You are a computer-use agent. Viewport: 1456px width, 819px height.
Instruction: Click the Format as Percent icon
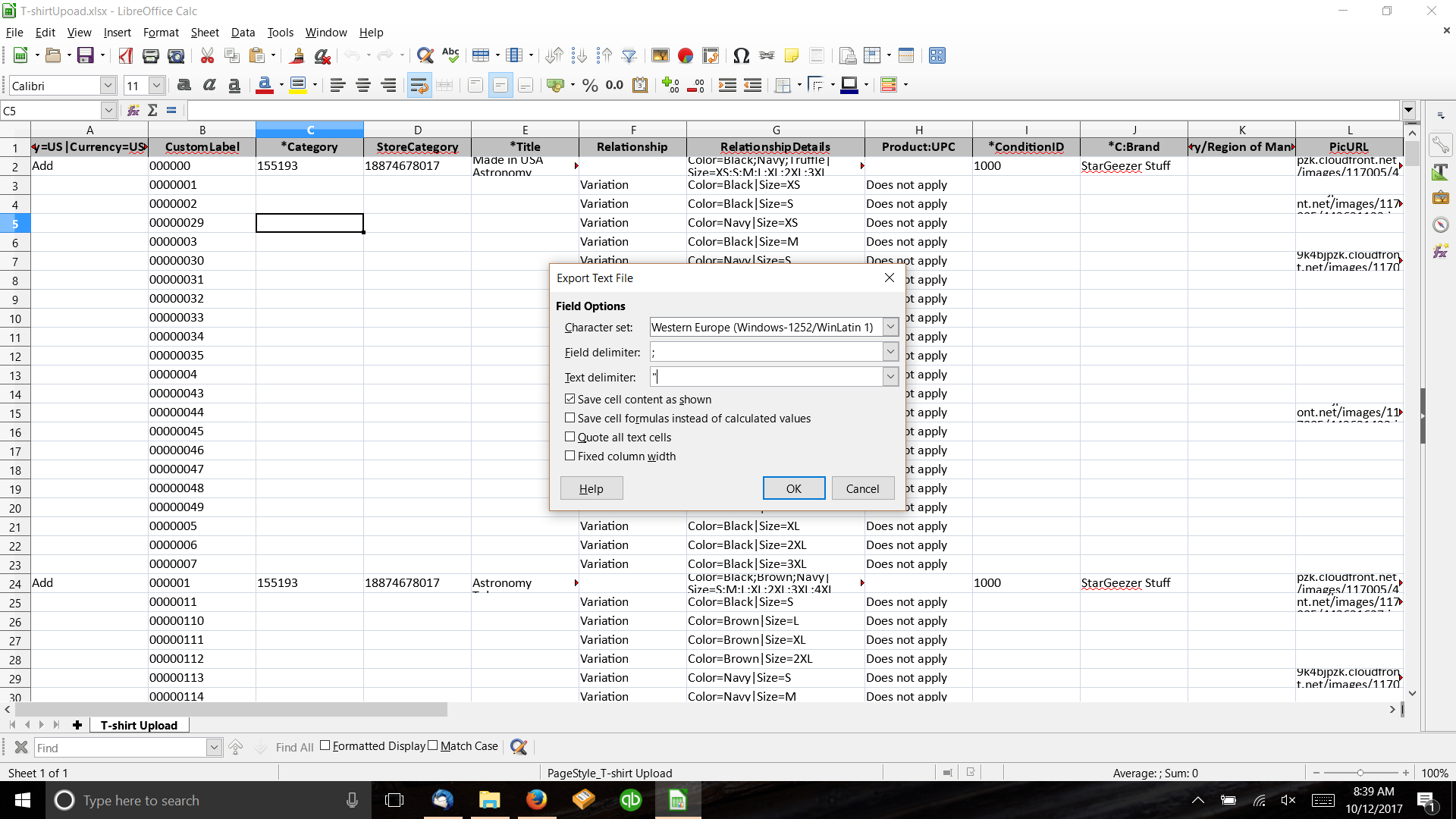590,86
